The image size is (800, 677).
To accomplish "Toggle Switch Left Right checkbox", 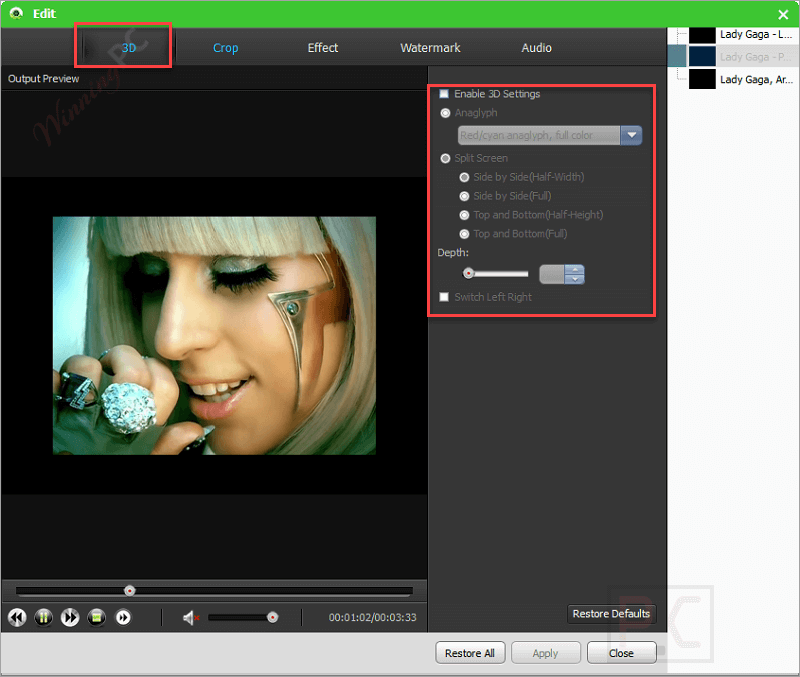I will coord(444,297).
